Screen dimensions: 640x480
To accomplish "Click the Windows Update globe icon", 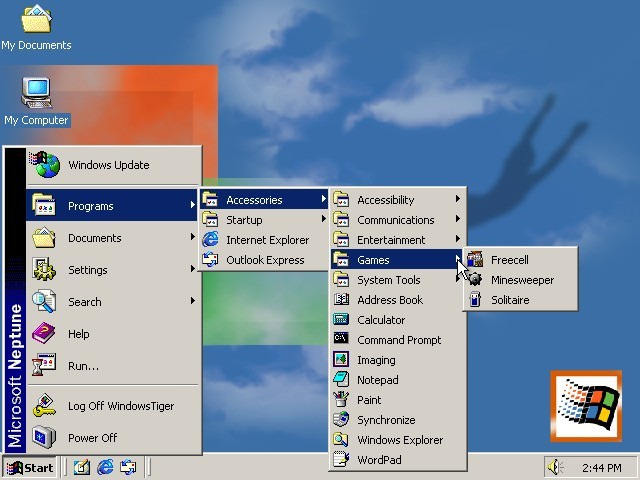I will click(45, 165).
